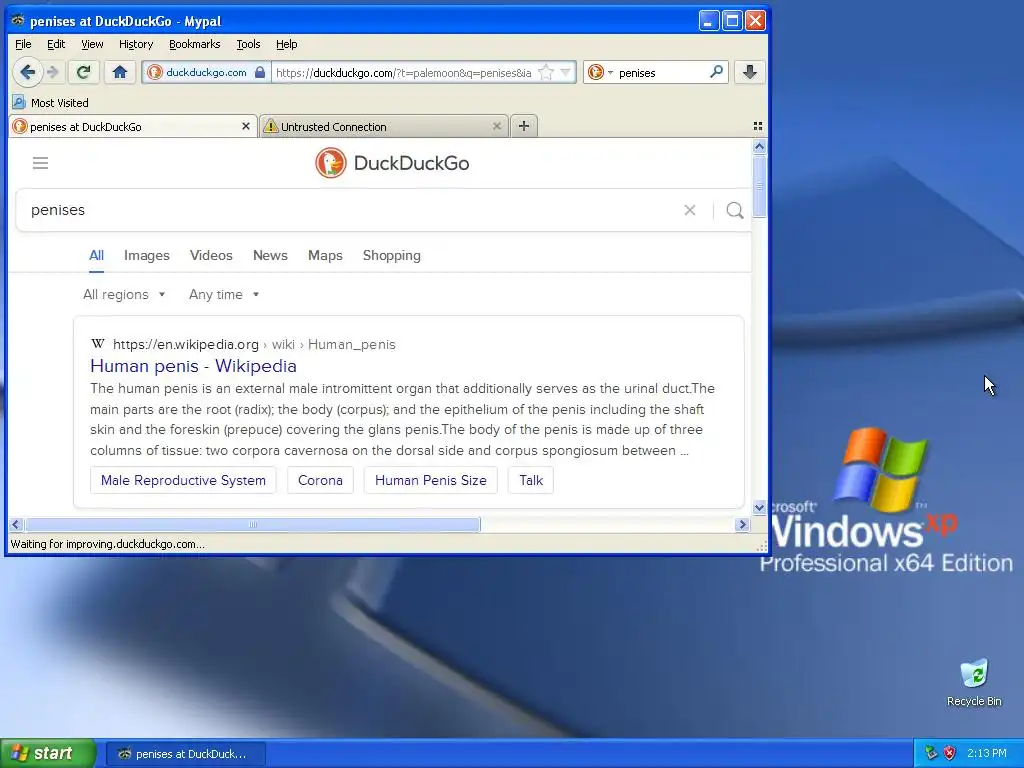Select the News results tab

coord(270,255)
